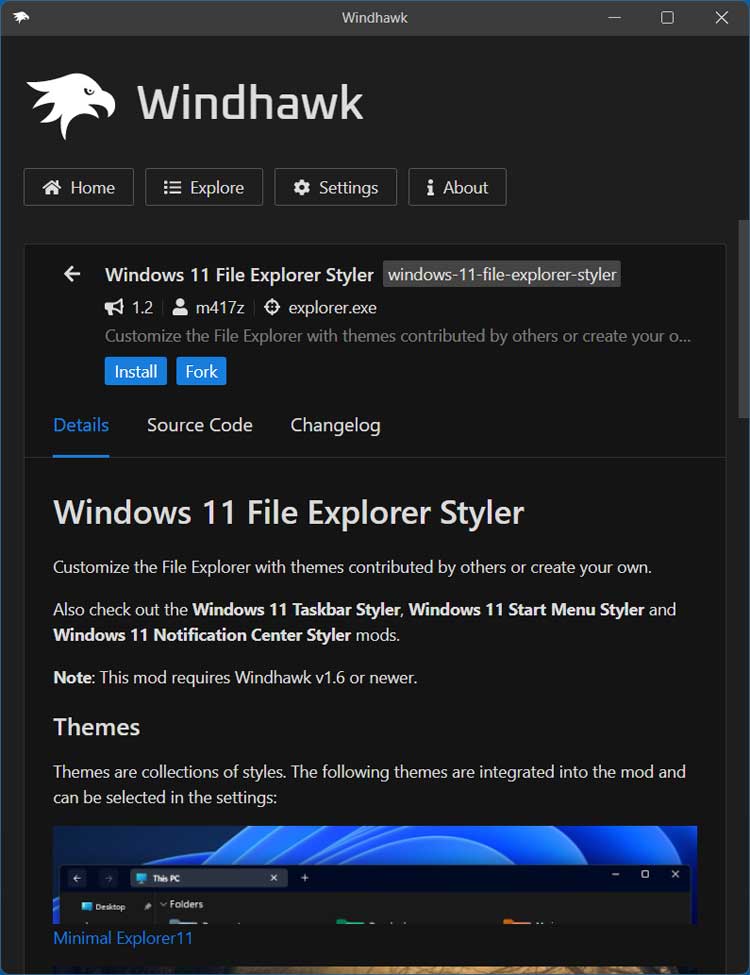
Task: Switch to the Source Code tab
Action: pos(200,425)
